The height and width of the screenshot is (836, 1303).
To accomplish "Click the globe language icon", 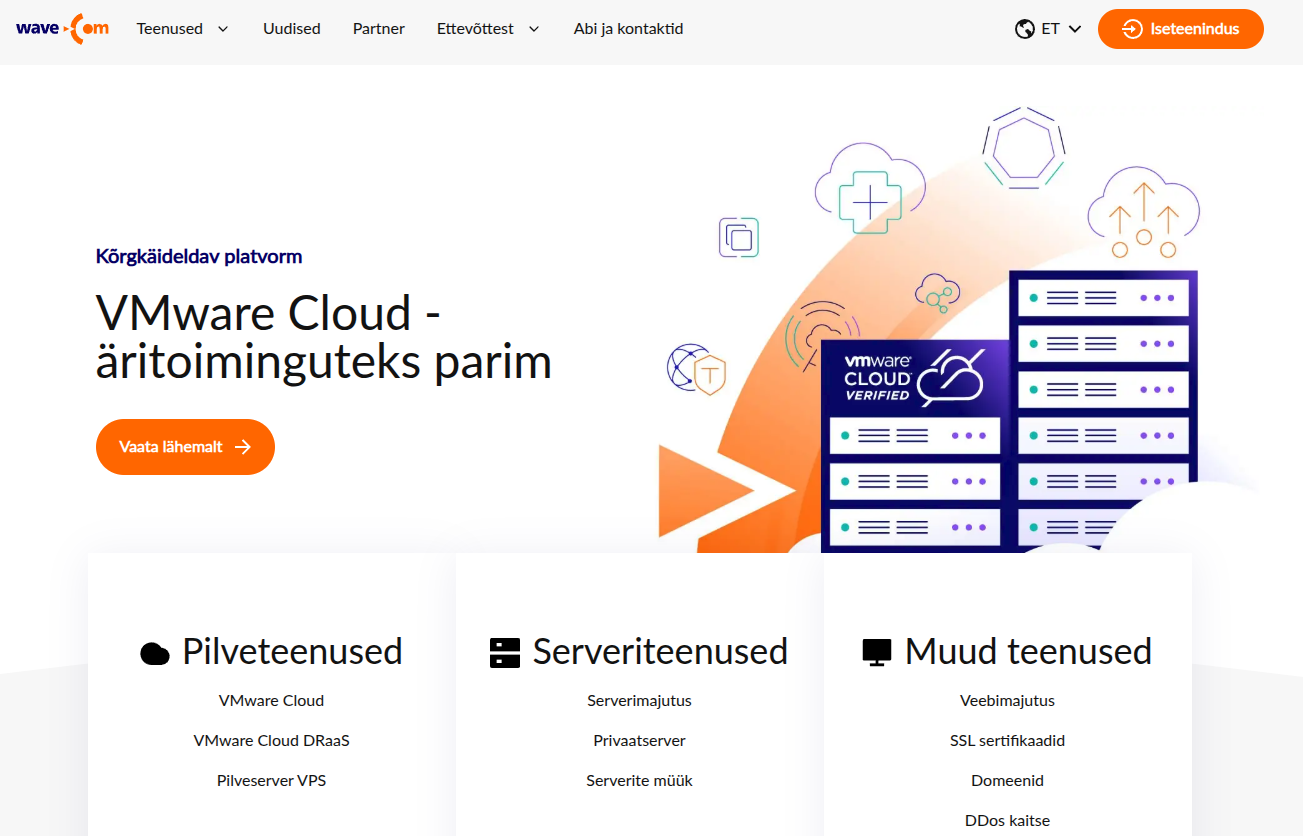I will pyautogui.click(x=1024, y=29).
